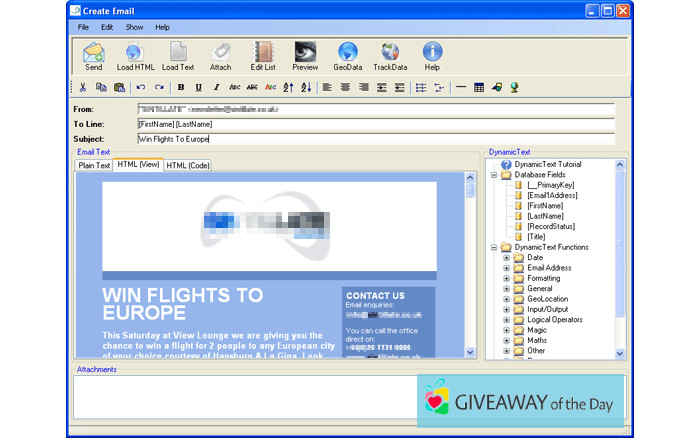Toggle bold formatting
The width and height of the screenshot is (700, 438).
(181, 88)
